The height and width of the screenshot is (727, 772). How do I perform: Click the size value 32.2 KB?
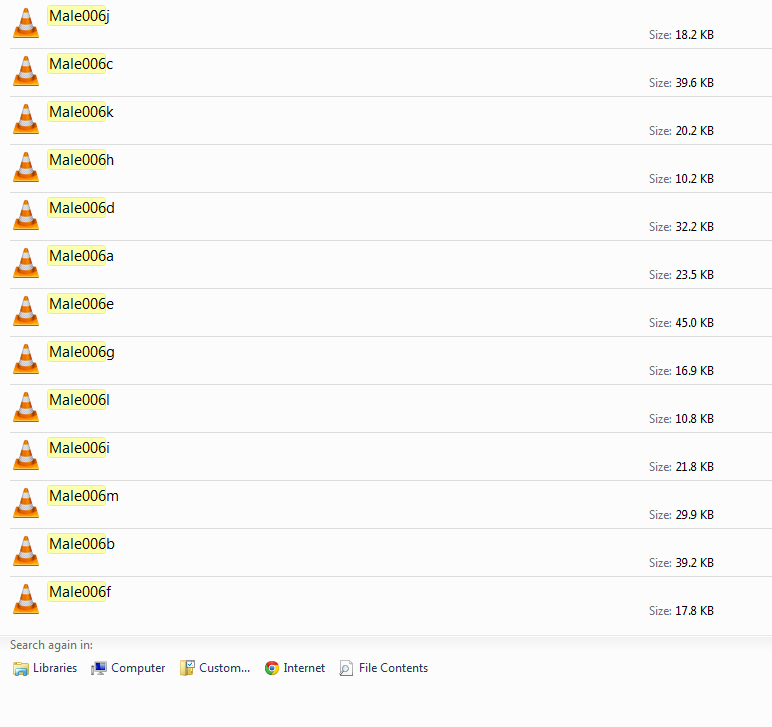coord(694,227)
